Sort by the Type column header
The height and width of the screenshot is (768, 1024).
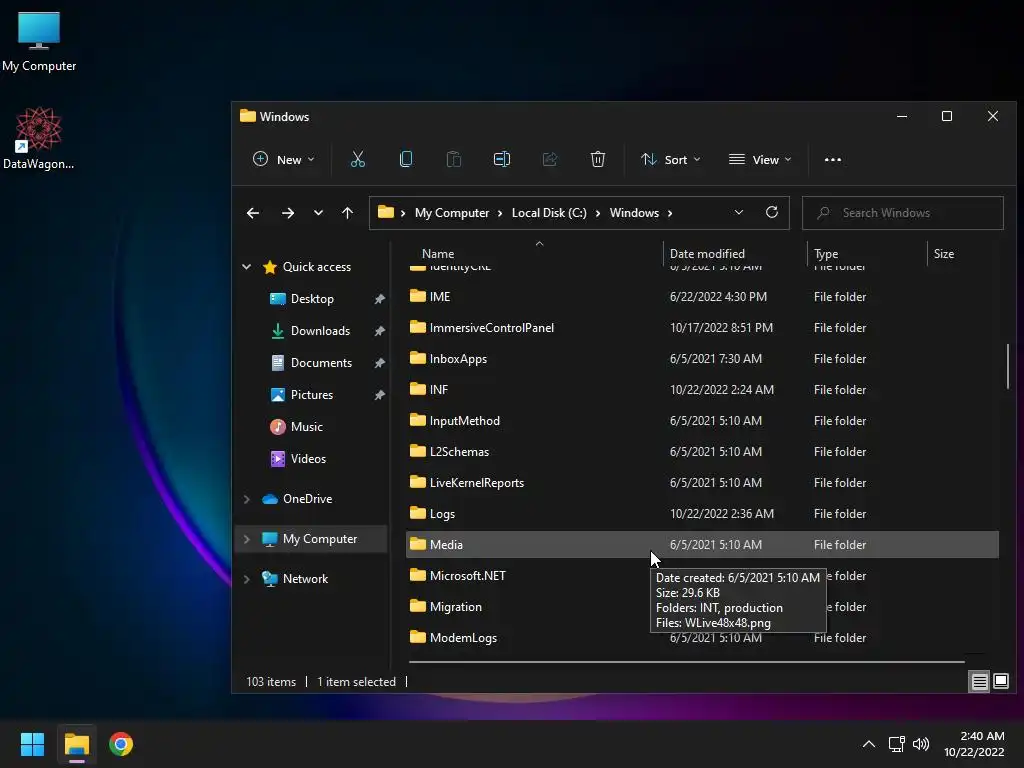[x=826, y=253]
